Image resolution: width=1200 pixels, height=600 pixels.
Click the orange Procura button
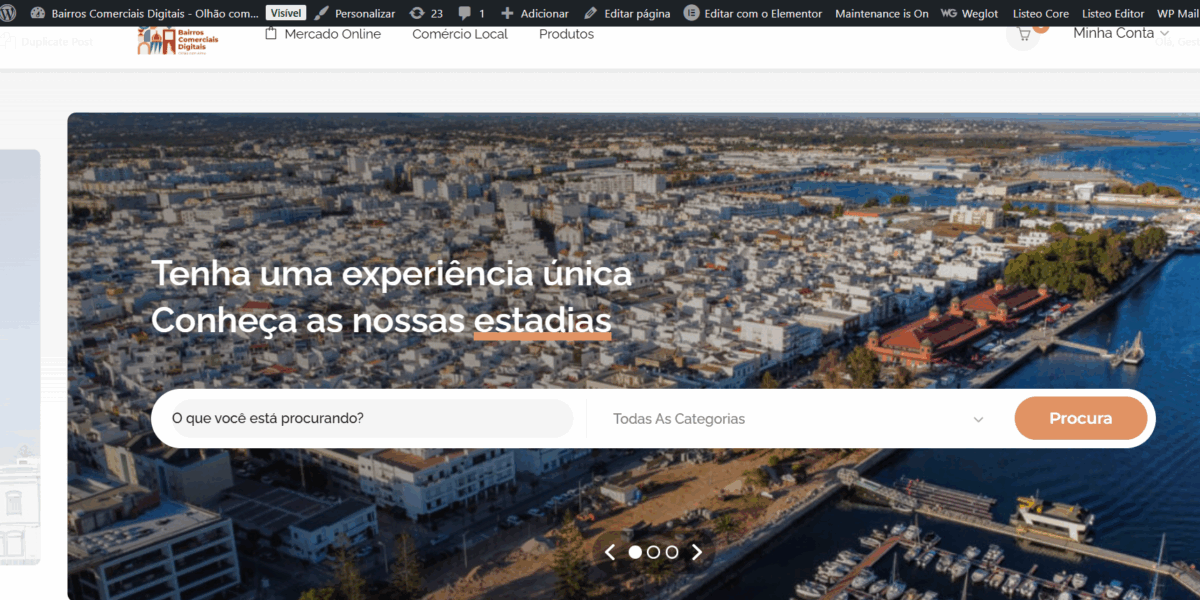click(1080, 418)
